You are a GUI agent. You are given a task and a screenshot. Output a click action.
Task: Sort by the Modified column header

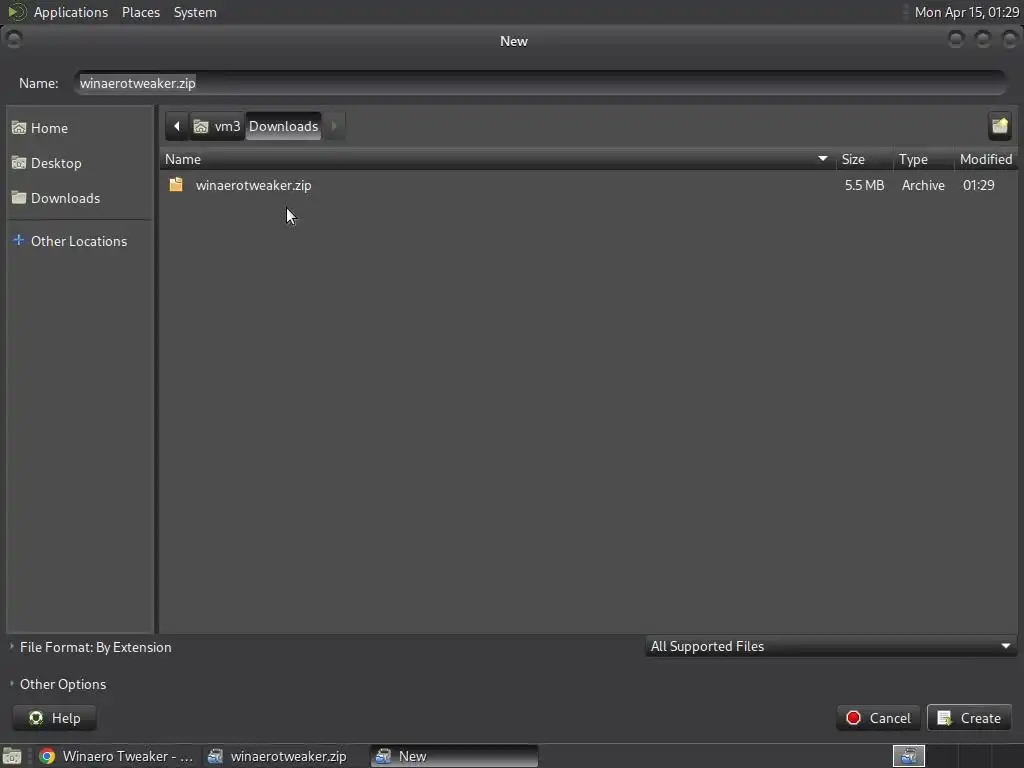pyautogui.click(x=985, y=159)
